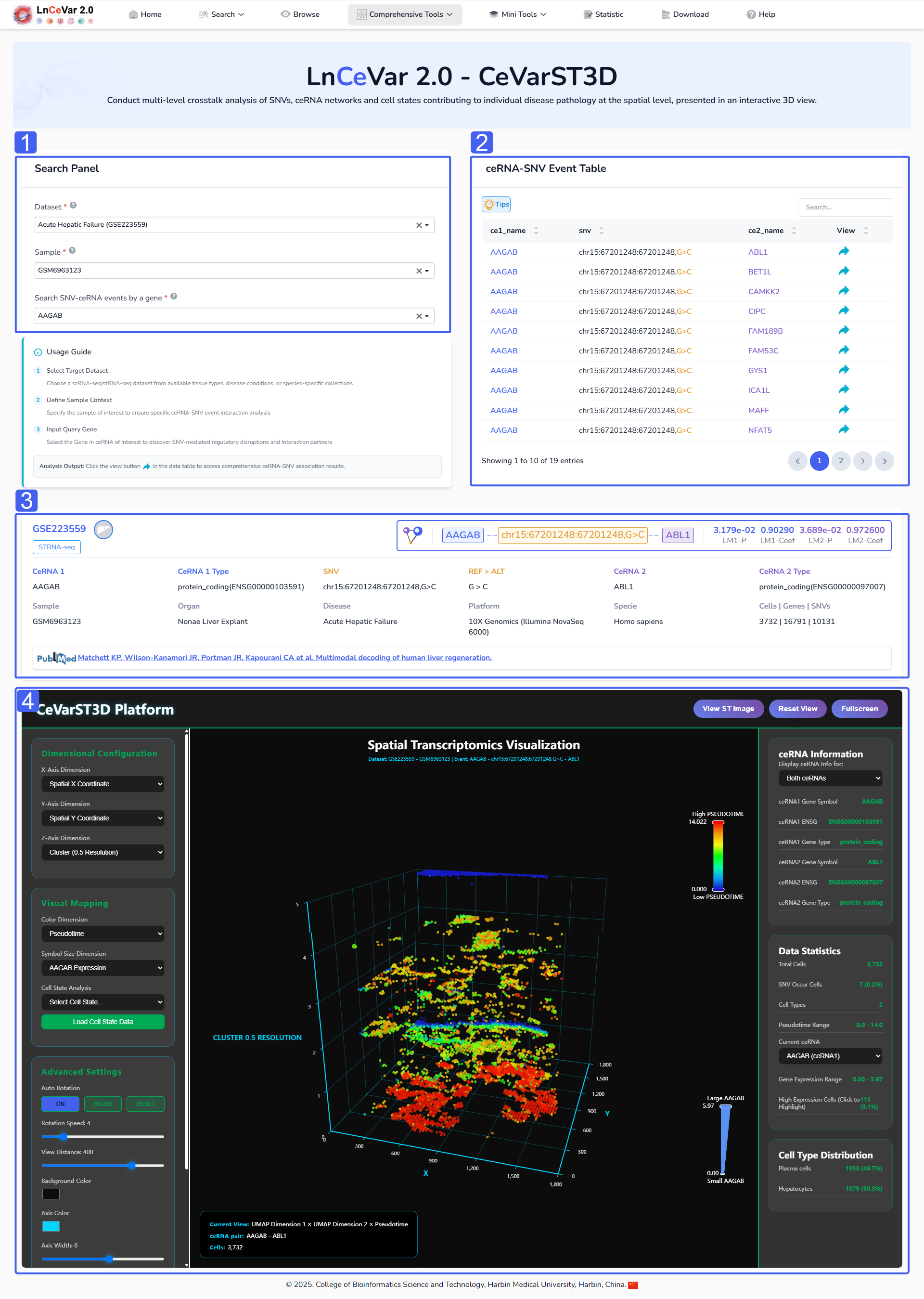The height and width of the screenshot is (1299, 924).
Task: Click the cyan Axis Color swatch
Action: pyautogui.click(x=51, y=1226)
